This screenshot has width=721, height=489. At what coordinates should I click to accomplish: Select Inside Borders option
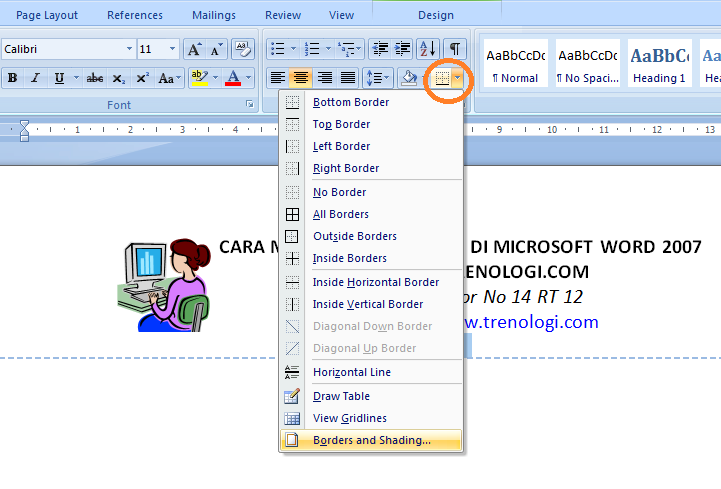[x=371, y=259]
